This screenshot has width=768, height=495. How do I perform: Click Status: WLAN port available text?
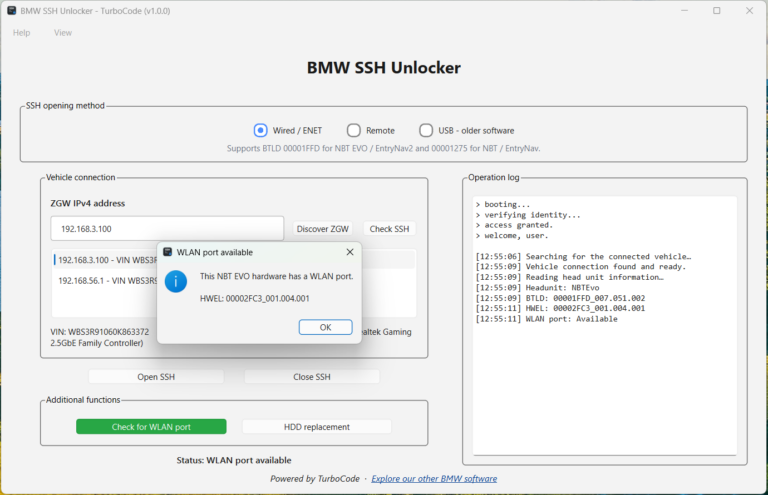(234, 460)
